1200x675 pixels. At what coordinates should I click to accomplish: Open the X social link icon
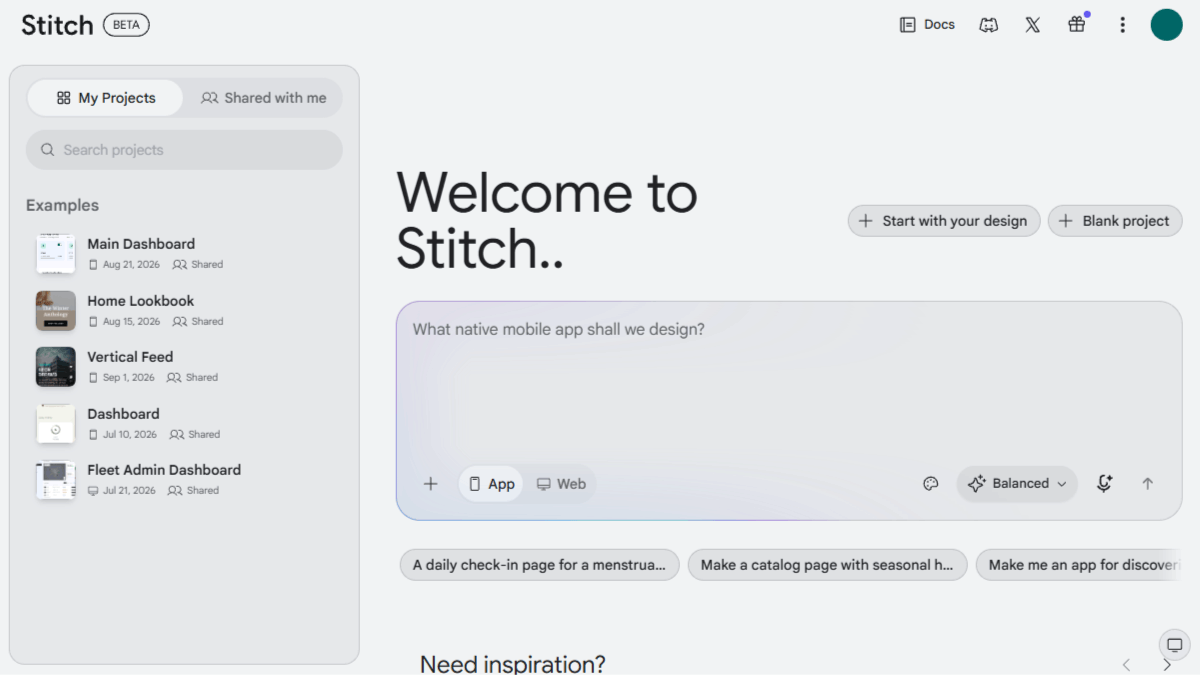click(1032, 25)
